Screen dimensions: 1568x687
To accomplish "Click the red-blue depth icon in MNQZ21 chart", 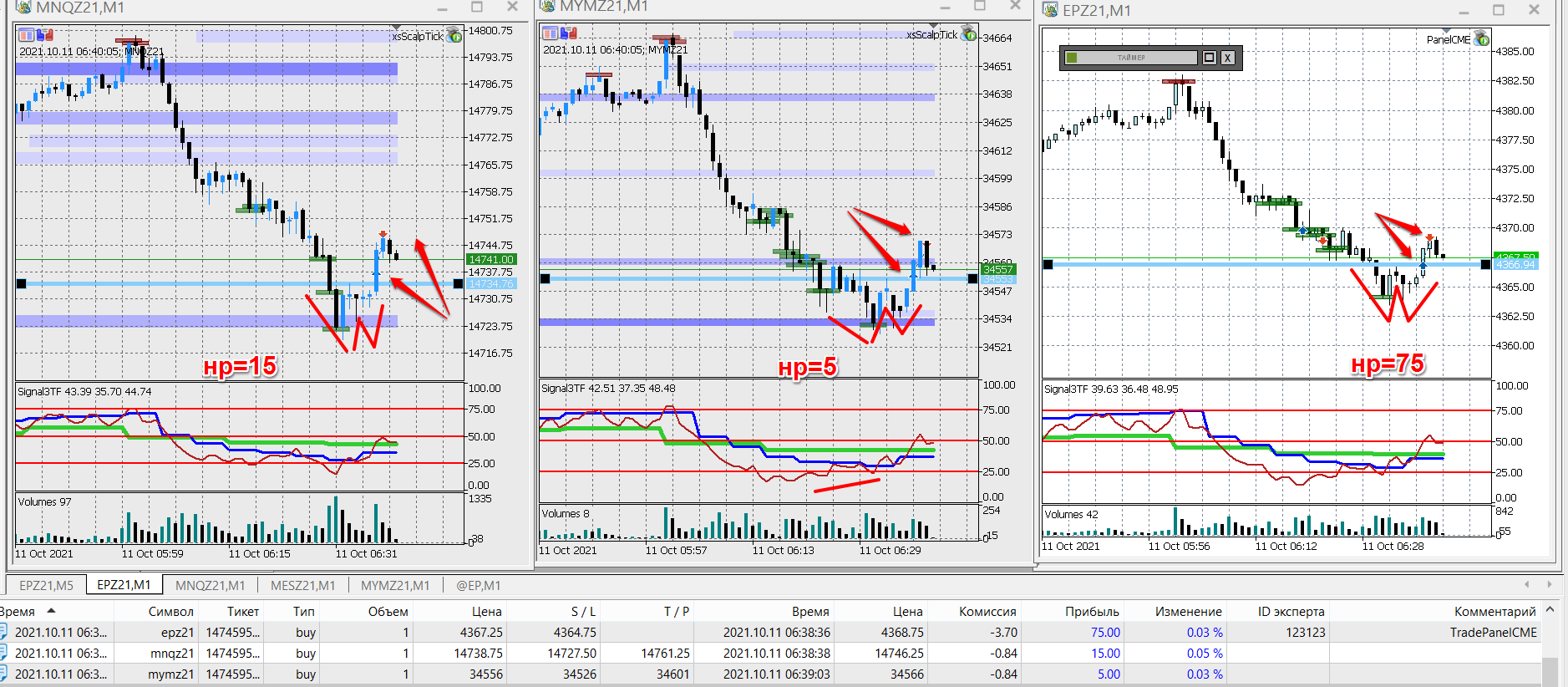I will 44,35.
